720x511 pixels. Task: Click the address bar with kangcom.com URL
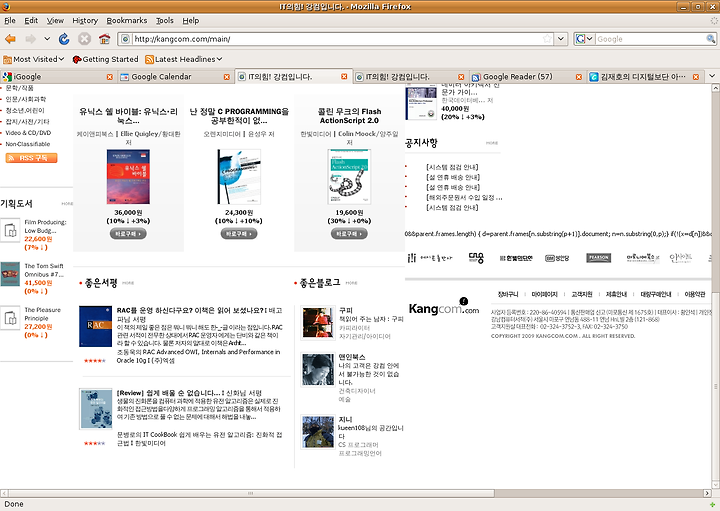tap(338, 39)
